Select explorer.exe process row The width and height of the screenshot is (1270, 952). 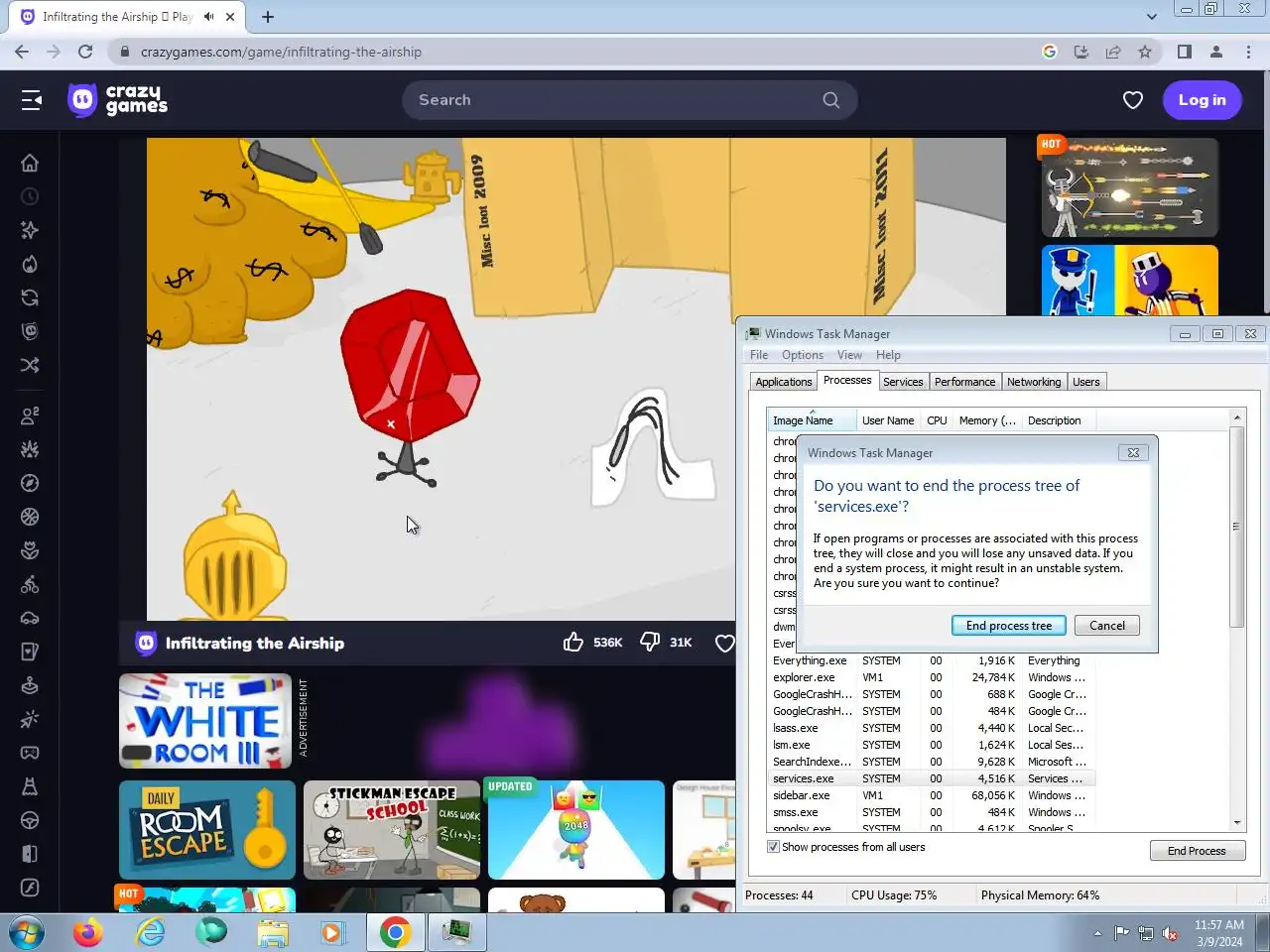click(931, 677)
